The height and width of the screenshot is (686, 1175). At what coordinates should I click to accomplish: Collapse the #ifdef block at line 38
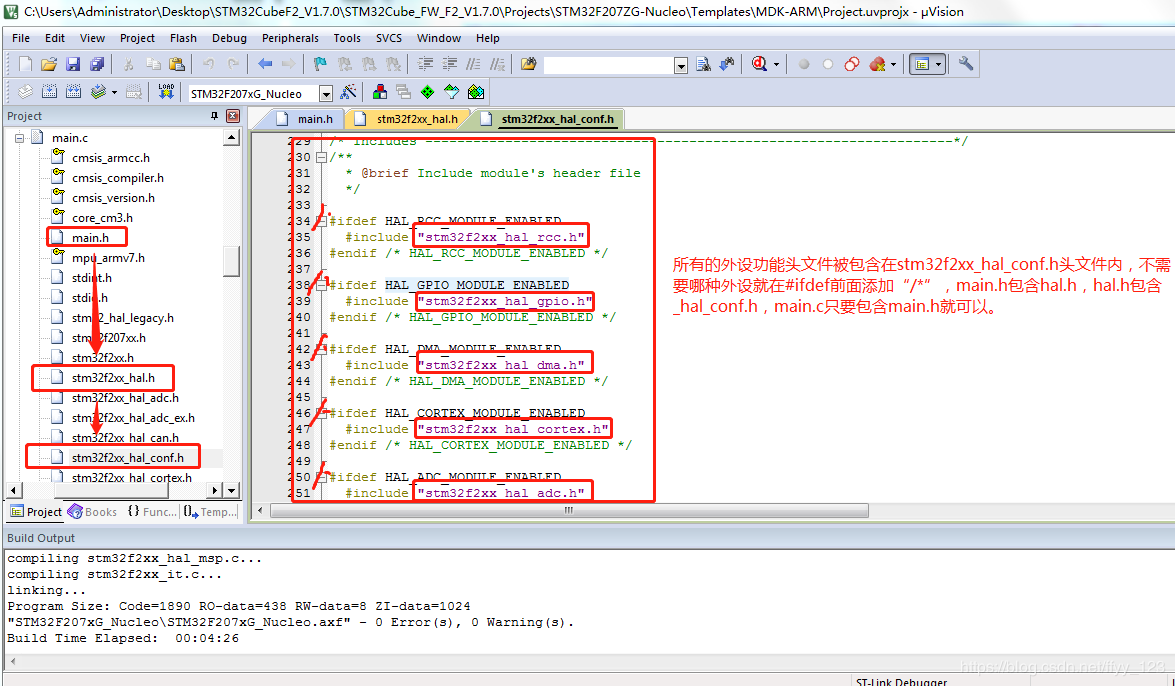(321, 285)
